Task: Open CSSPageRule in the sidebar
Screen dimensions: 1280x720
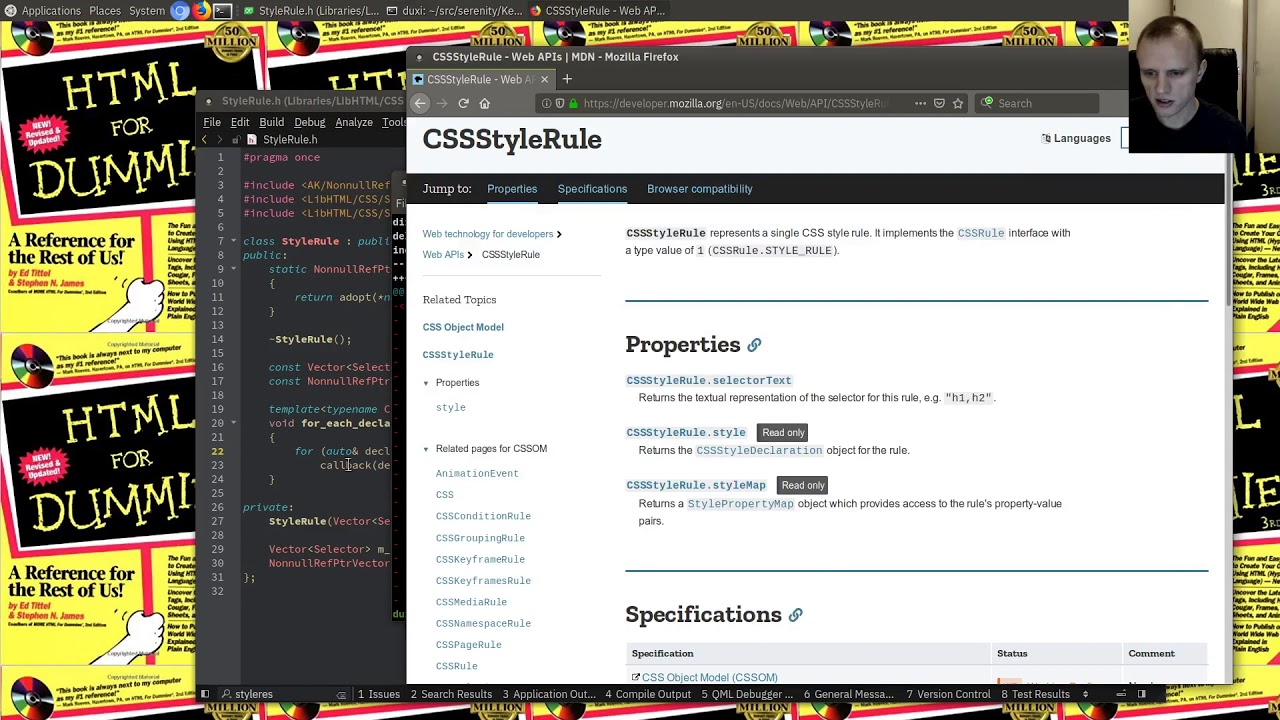Action: (x=468, y=645)
